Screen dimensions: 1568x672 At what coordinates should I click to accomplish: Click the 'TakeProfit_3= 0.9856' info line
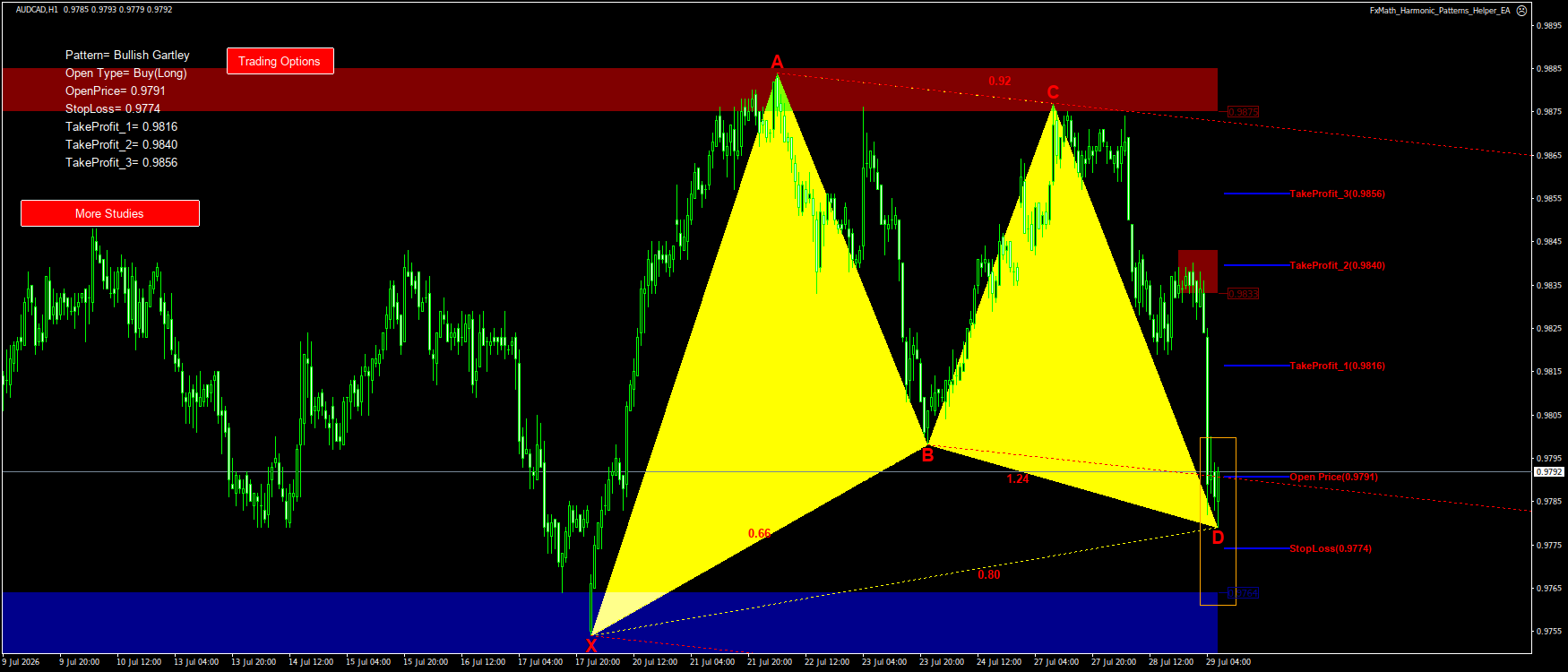coord(122,162)
